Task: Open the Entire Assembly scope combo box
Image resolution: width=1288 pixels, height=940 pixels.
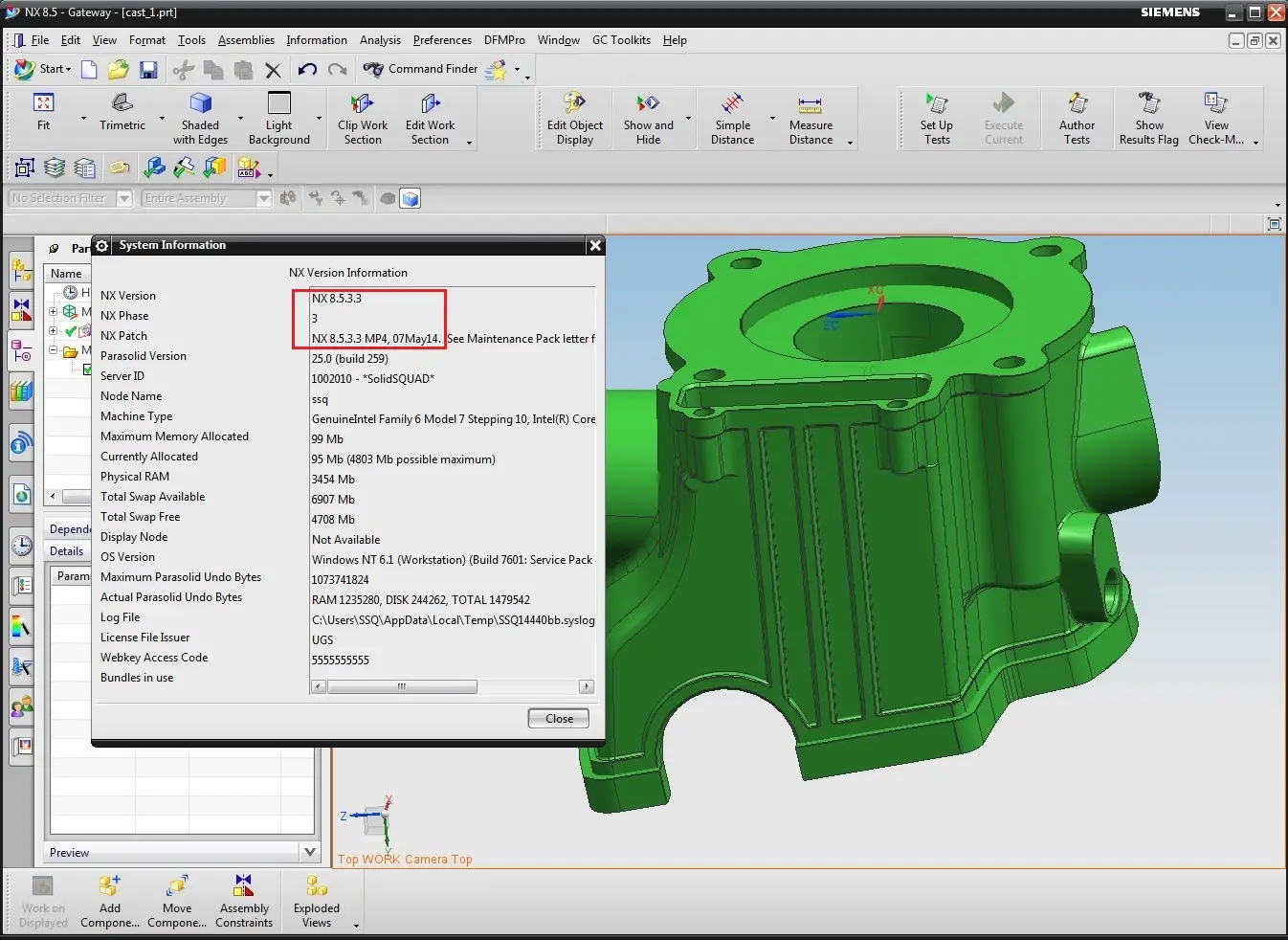Action: (207, 198)
